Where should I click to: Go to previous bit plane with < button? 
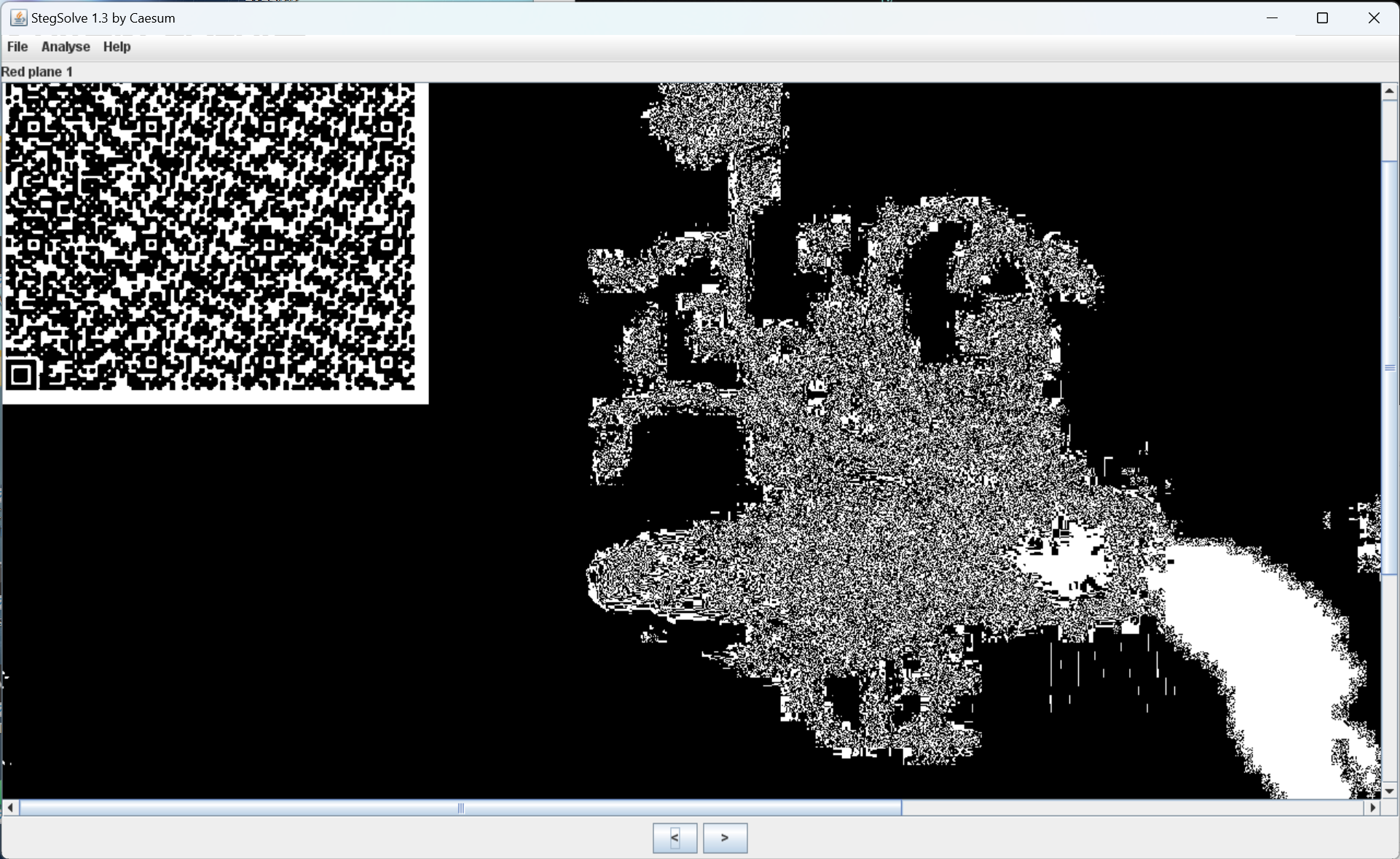point(675,838)
